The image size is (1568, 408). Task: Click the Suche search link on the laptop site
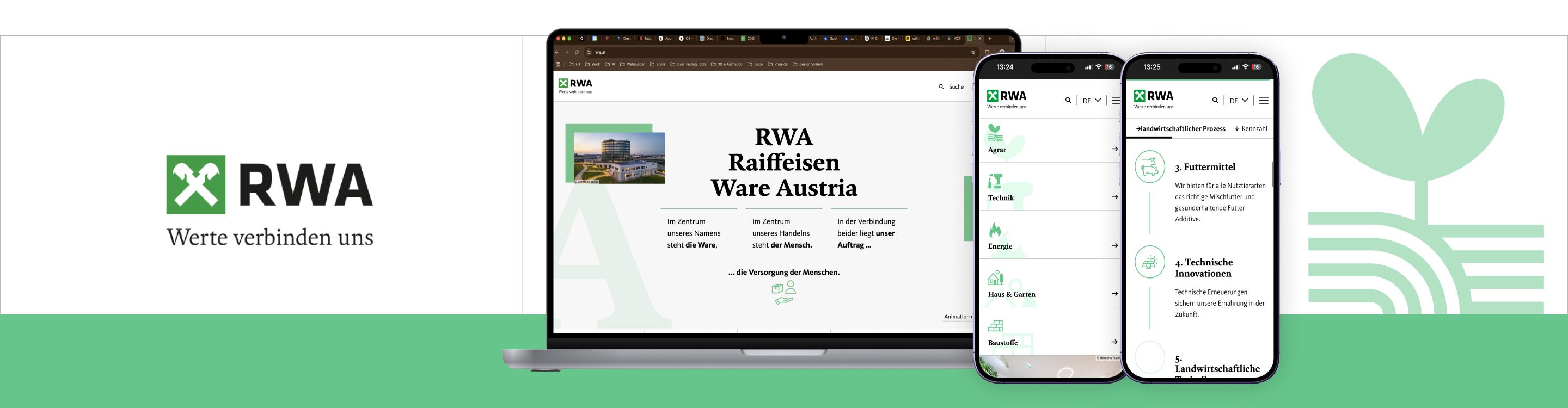point(956,87)
